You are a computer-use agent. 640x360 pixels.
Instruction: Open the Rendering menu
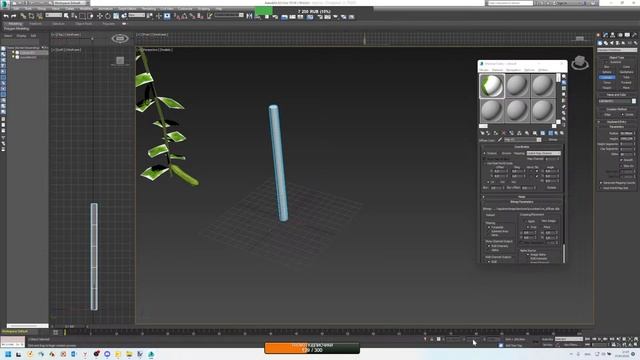(x=149, y=9)
